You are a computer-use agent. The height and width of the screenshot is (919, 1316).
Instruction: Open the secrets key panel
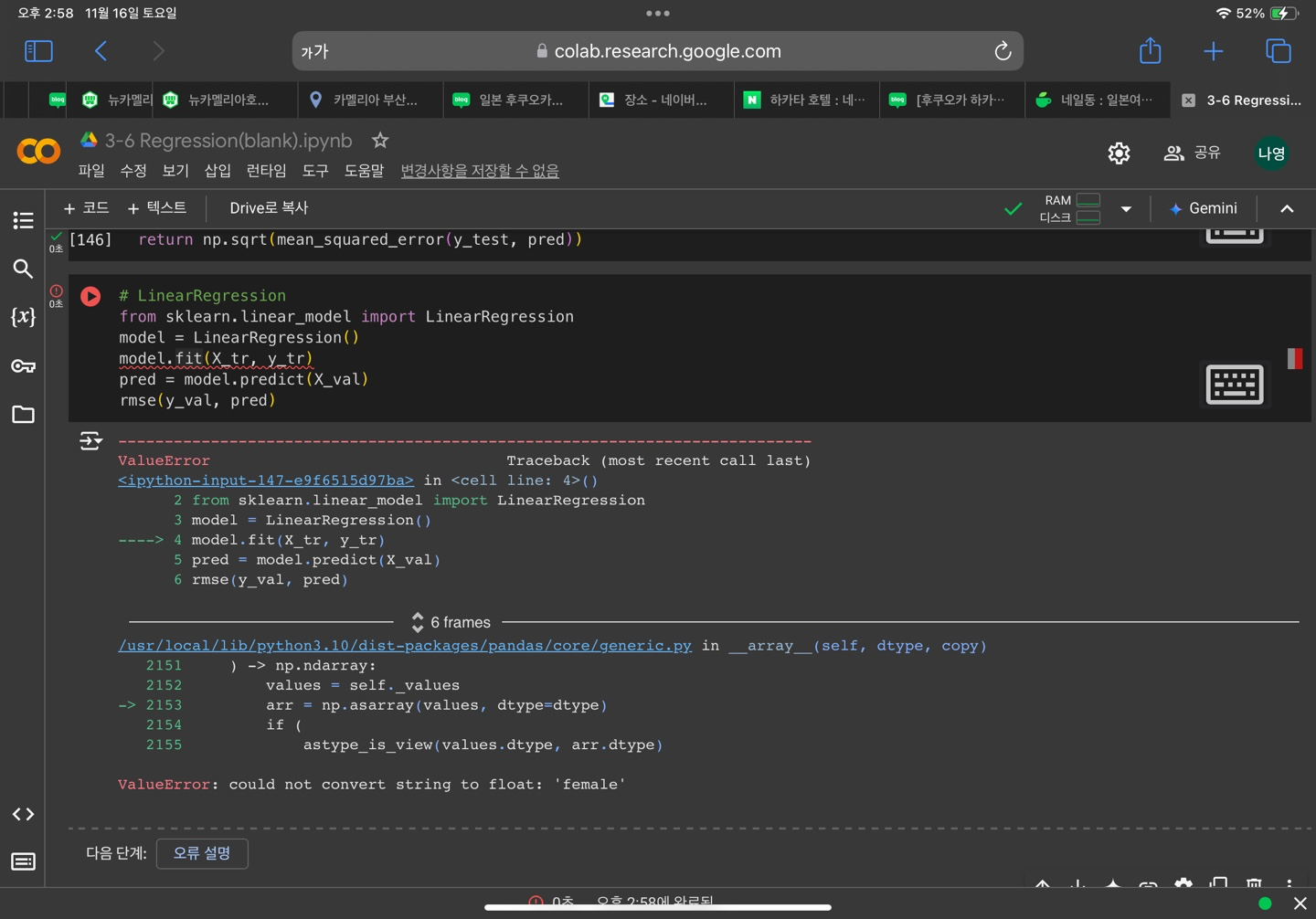coord(24,366)
